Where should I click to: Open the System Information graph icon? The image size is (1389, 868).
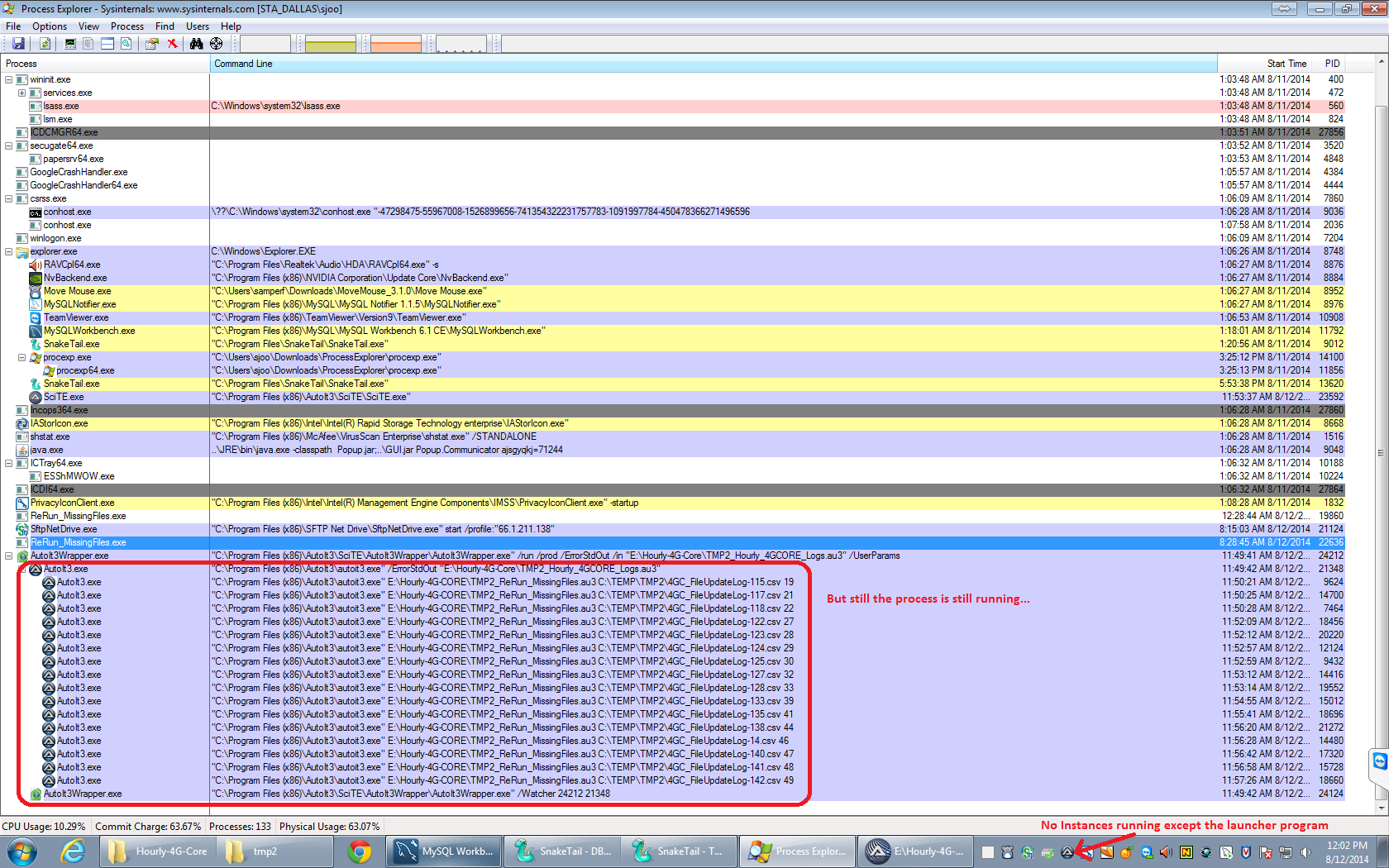tap(70, 44)
